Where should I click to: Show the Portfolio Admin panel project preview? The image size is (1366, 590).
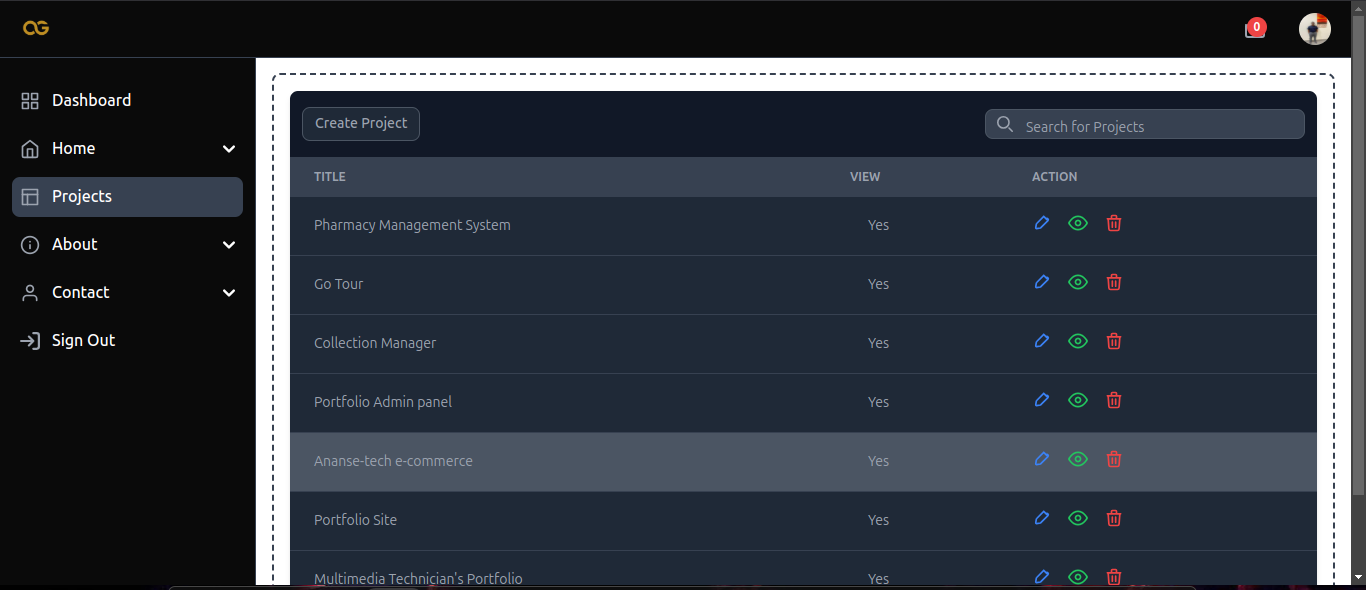1078,400
